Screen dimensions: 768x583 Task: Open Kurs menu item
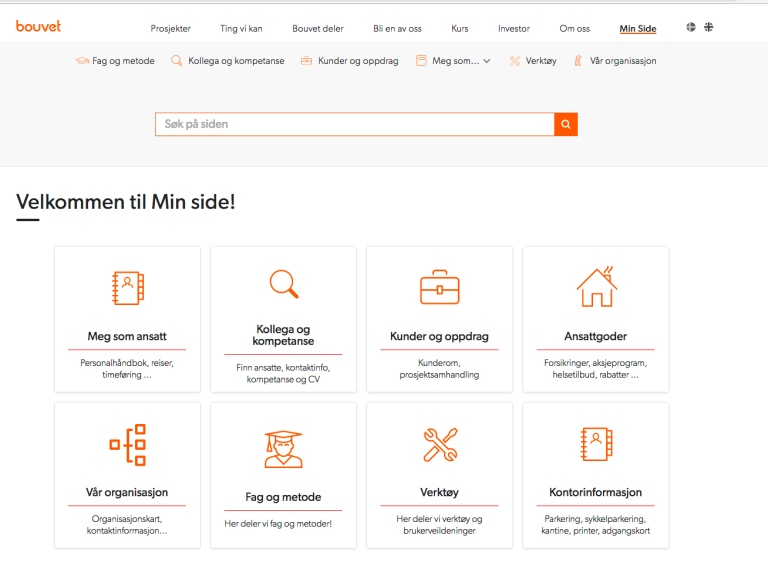tap(459, 28)
